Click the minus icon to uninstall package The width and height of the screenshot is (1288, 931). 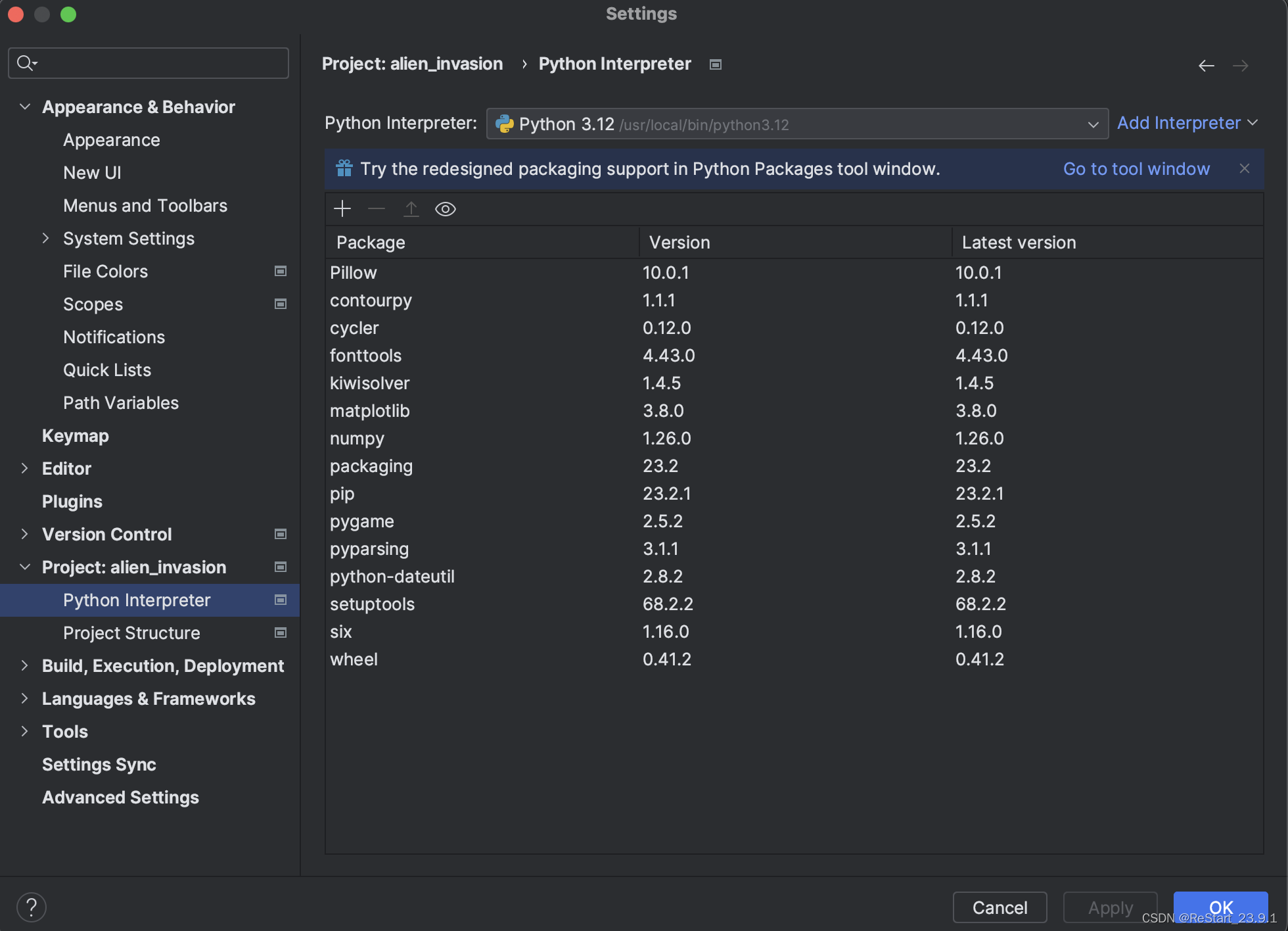[x=377, y=209]
